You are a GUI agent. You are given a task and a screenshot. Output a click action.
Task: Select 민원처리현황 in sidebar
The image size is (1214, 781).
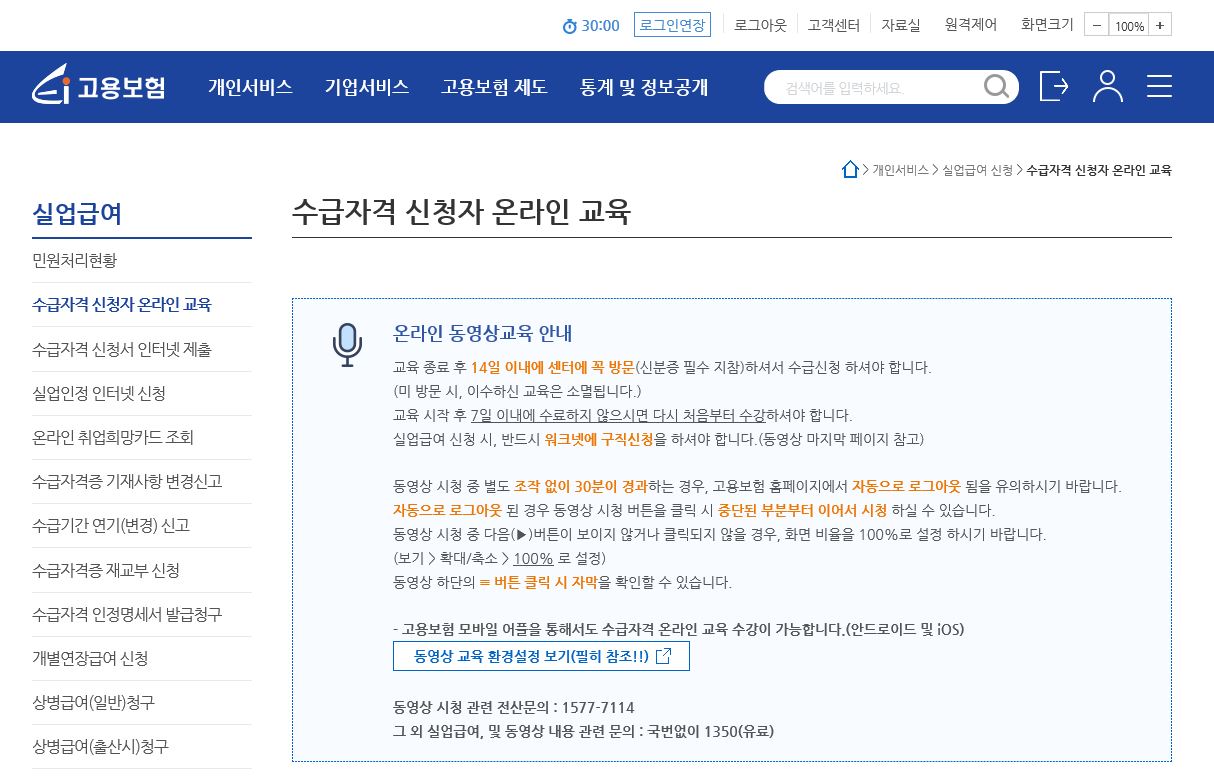click(x=141, y=260)
